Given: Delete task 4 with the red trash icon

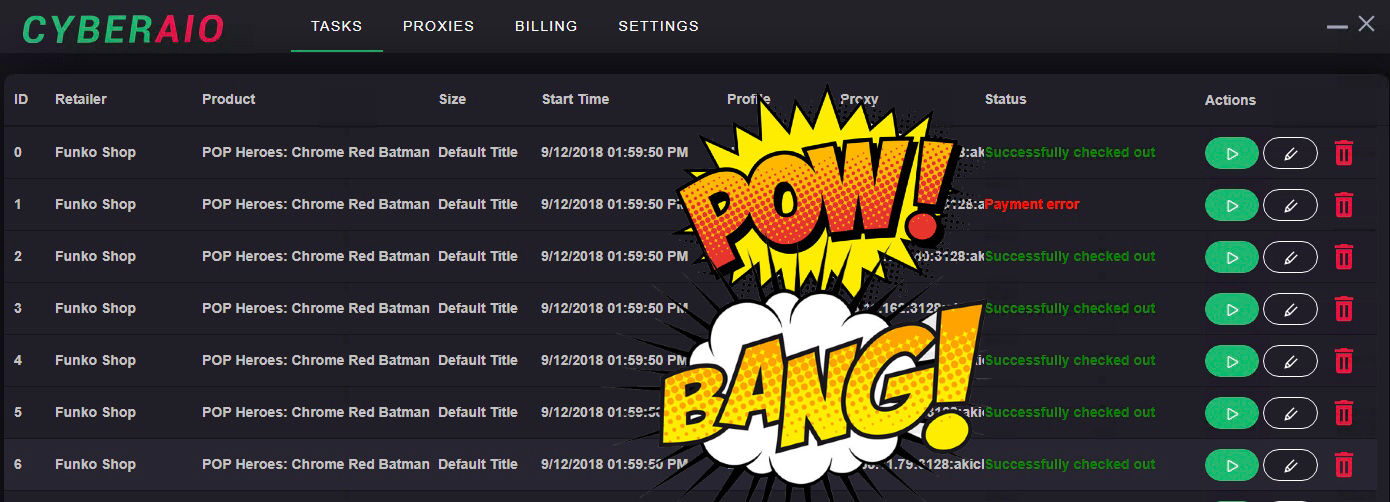Looking at the screenshot, I should (x=1344, y=361).
